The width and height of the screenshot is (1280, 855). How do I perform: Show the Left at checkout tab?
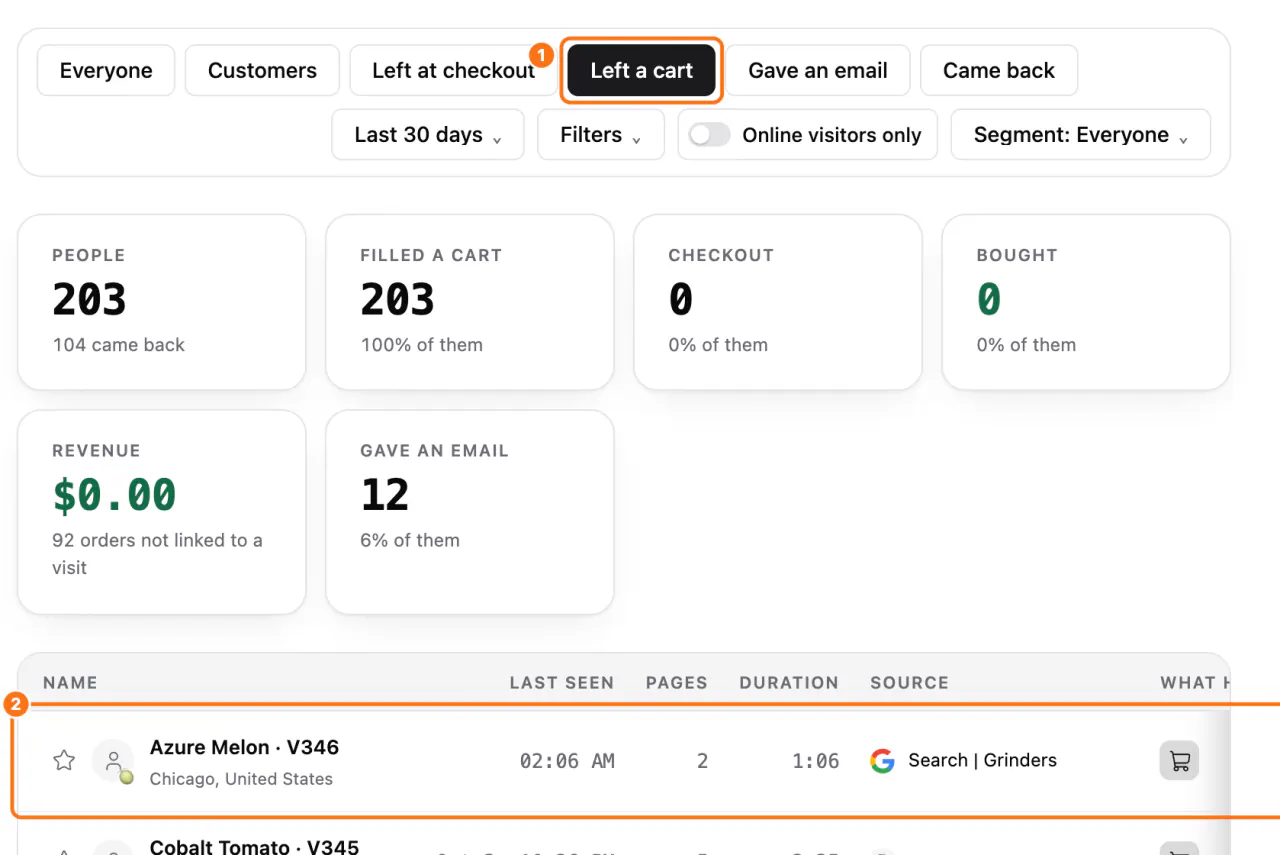click(453, 71)
